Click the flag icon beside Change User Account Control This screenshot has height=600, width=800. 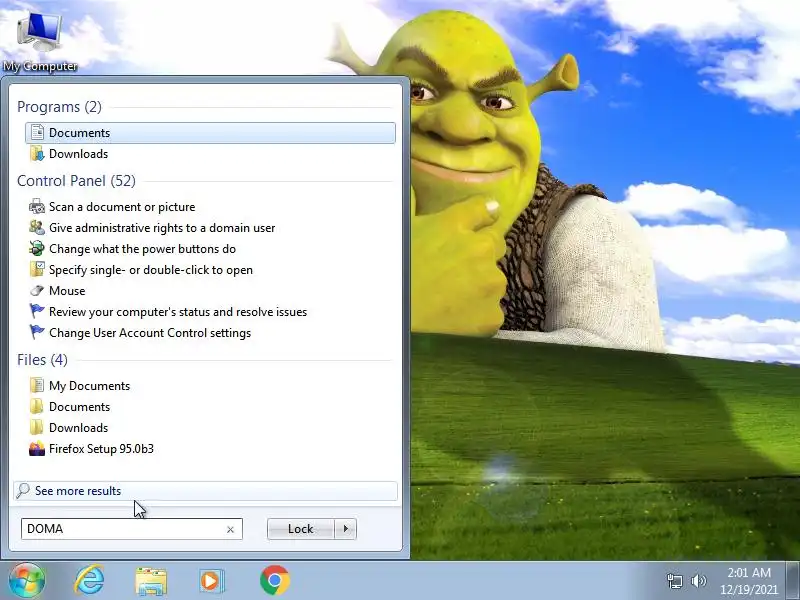click(37, 332)
